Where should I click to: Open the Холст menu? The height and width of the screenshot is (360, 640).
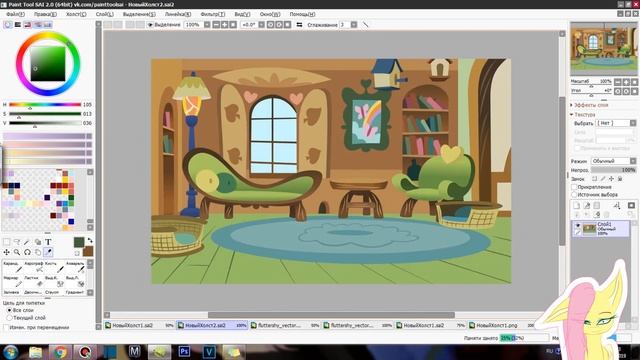pos(76,14)
